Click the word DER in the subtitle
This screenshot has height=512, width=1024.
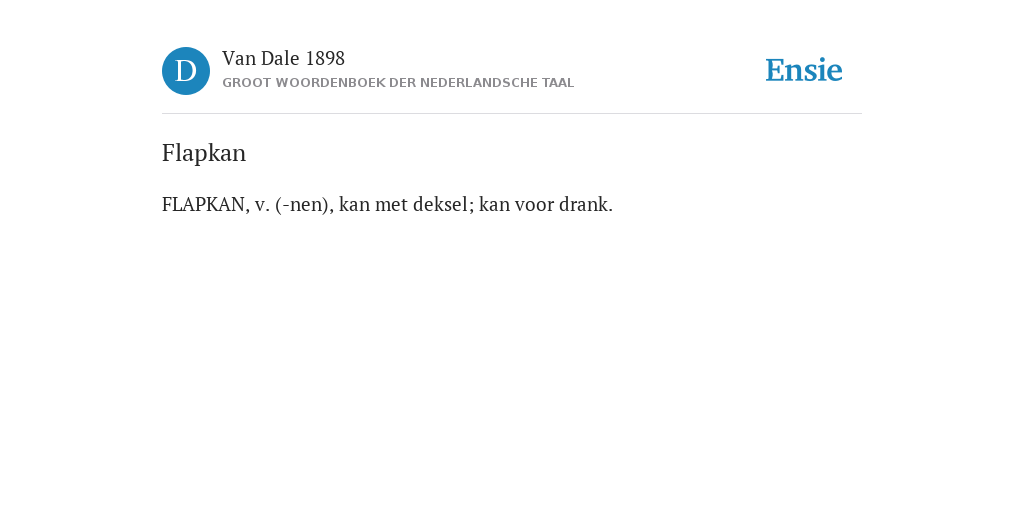click(x=402, y=83)
